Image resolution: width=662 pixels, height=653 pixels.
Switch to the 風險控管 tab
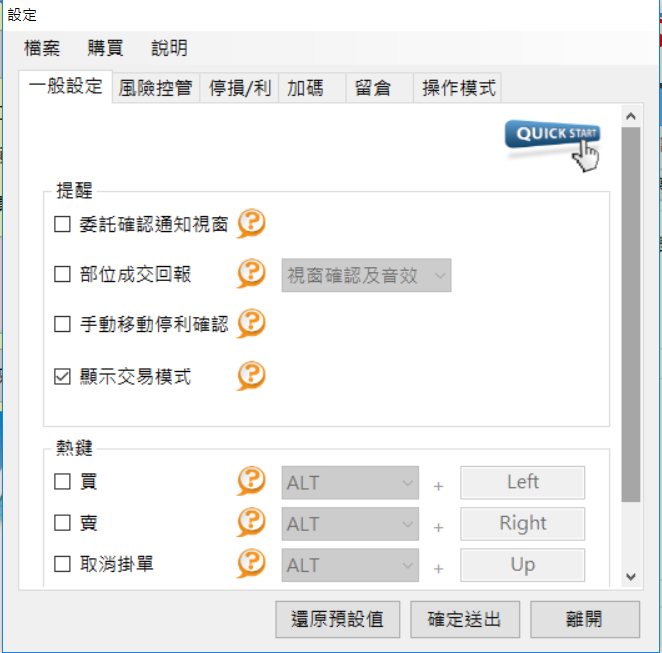(155, 88)
